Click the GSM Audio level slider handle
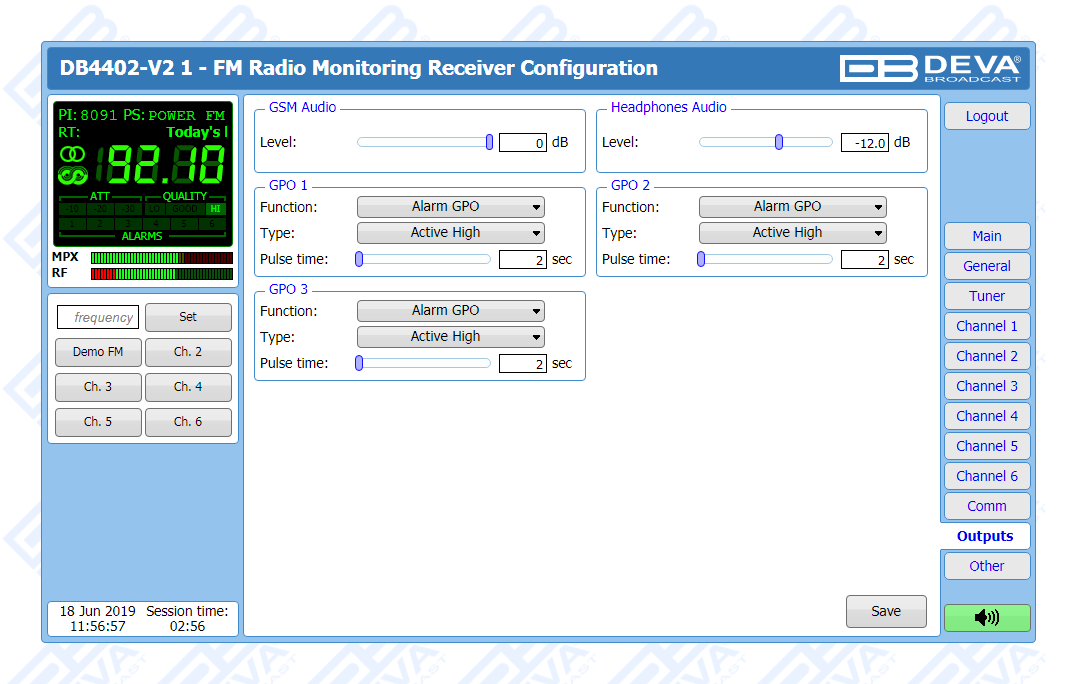The height and width of the screenshot is (684, 1077). pos(489,142)
